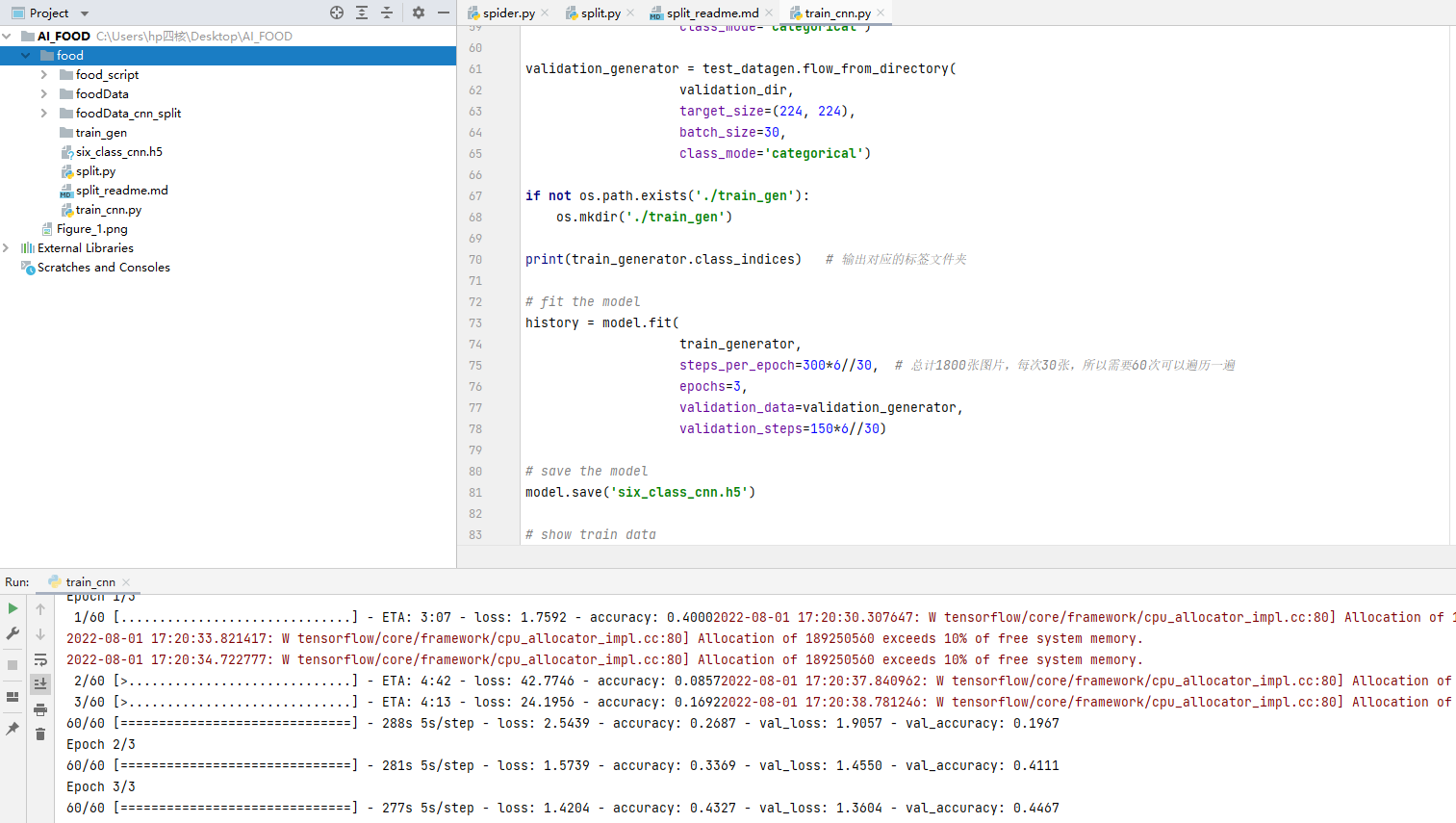Open the Project view dropdown
The image size is (1456, 823).
coord(85,13)
